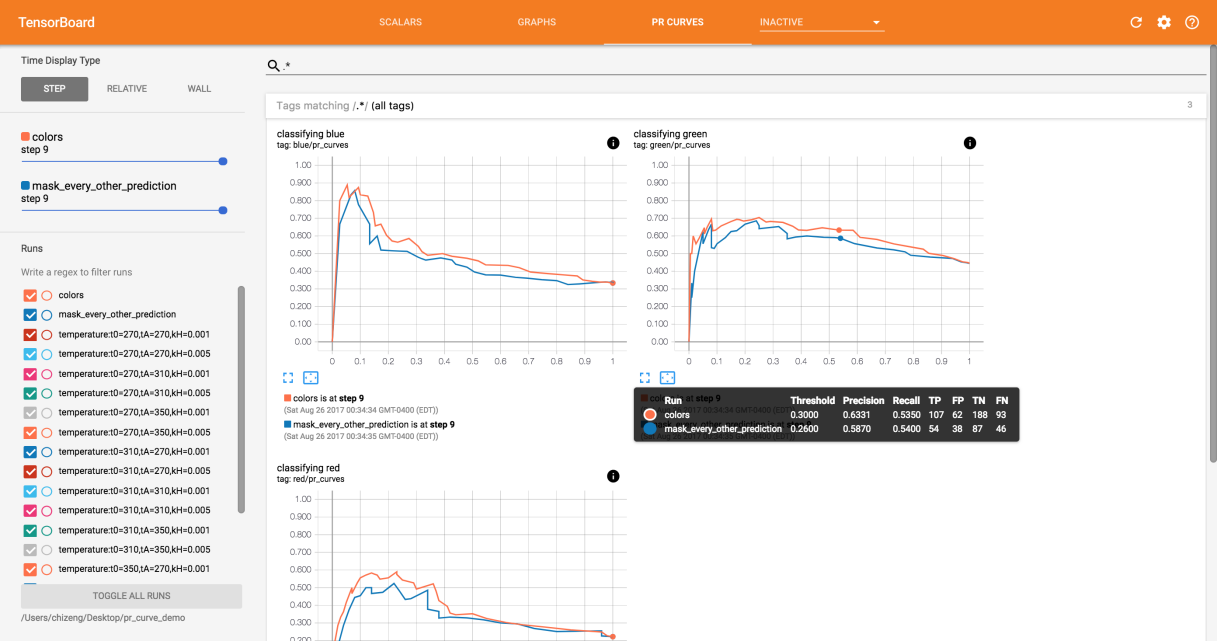Click the run label temperature:t0=270,tA=310,kH=0.001
This screenshot has width=1217, height=641.
[134, 373]
